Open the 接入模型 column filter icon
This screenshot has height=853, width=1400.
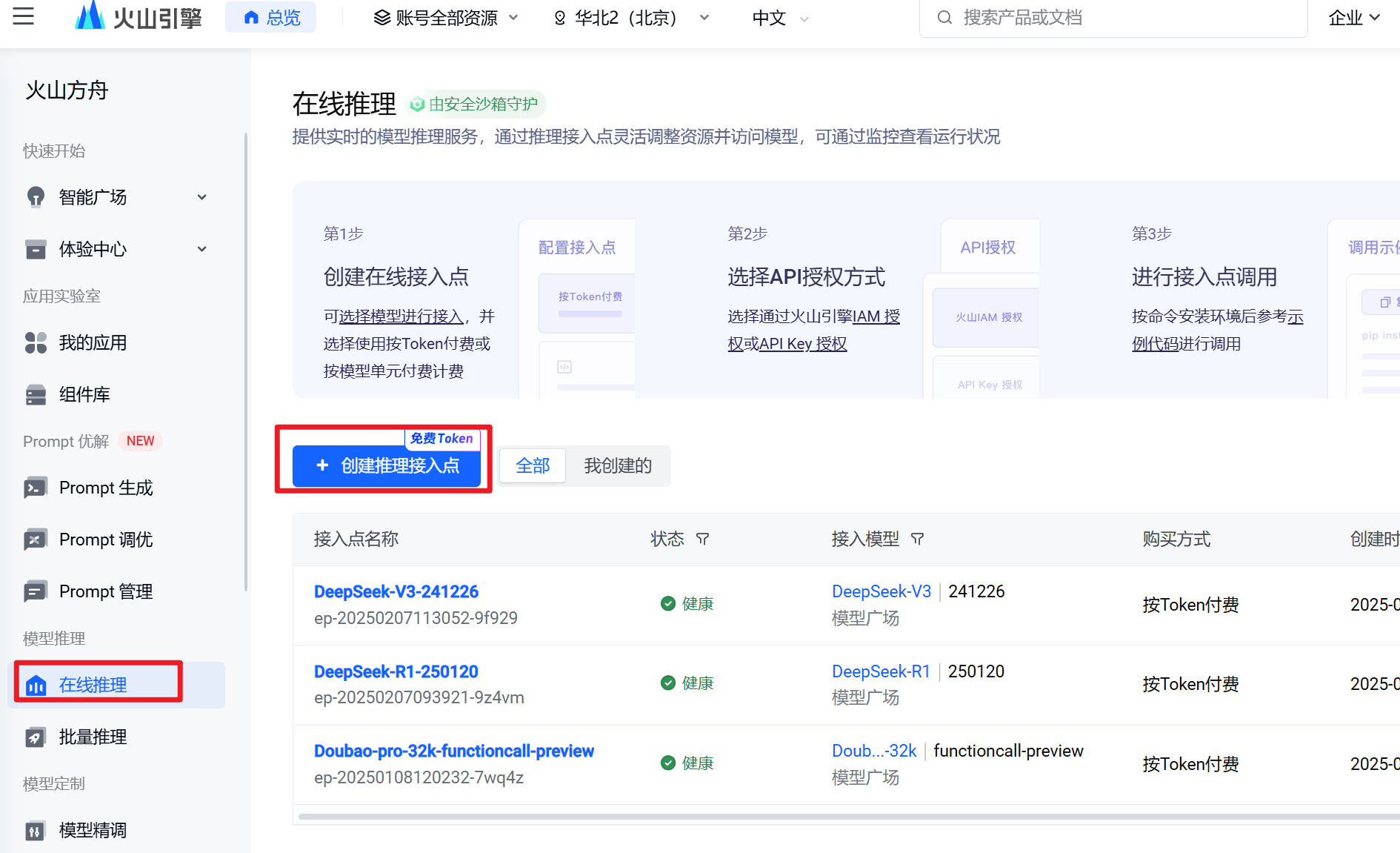point(917,539)
